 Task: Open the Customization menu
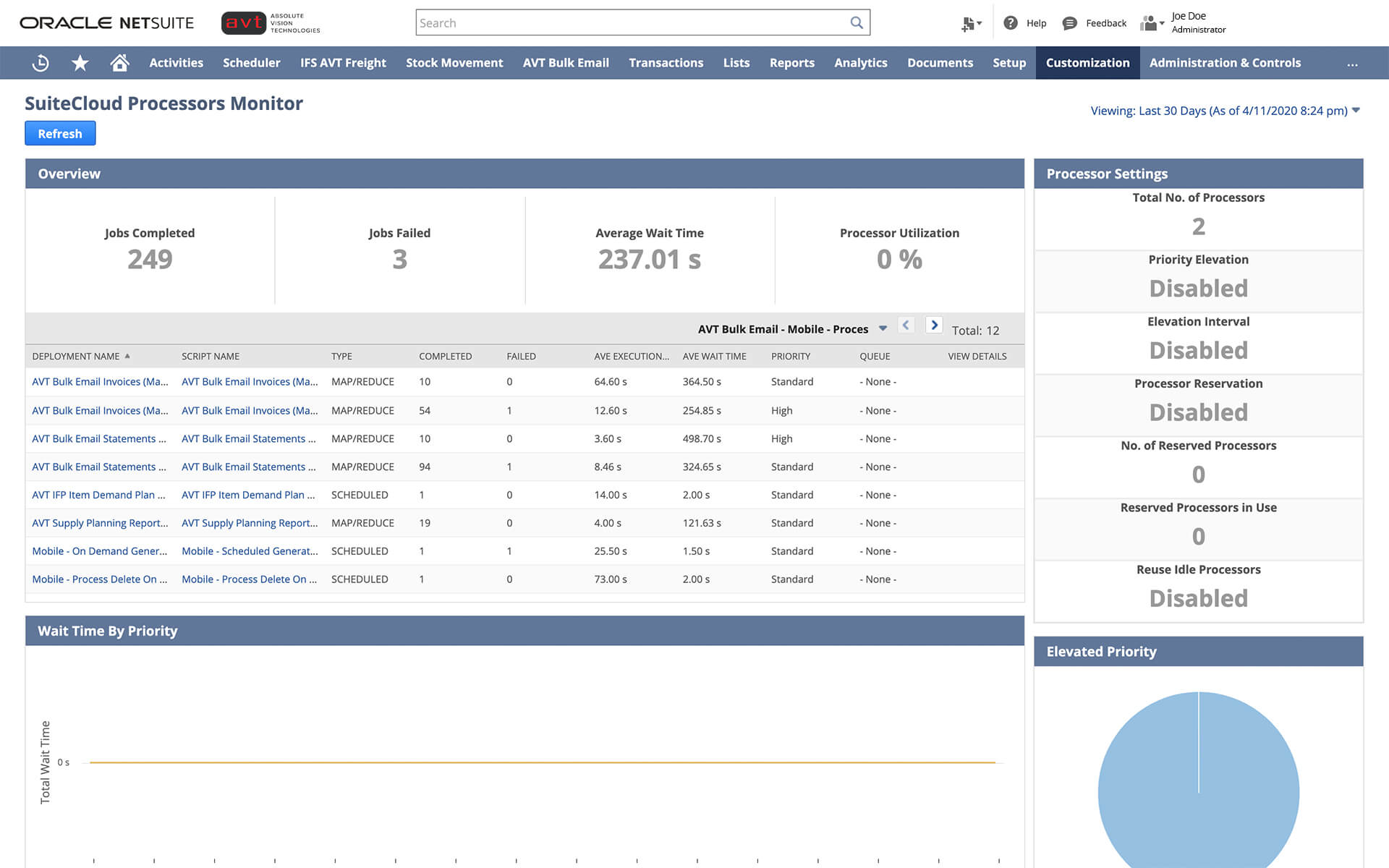(1087, 63)
